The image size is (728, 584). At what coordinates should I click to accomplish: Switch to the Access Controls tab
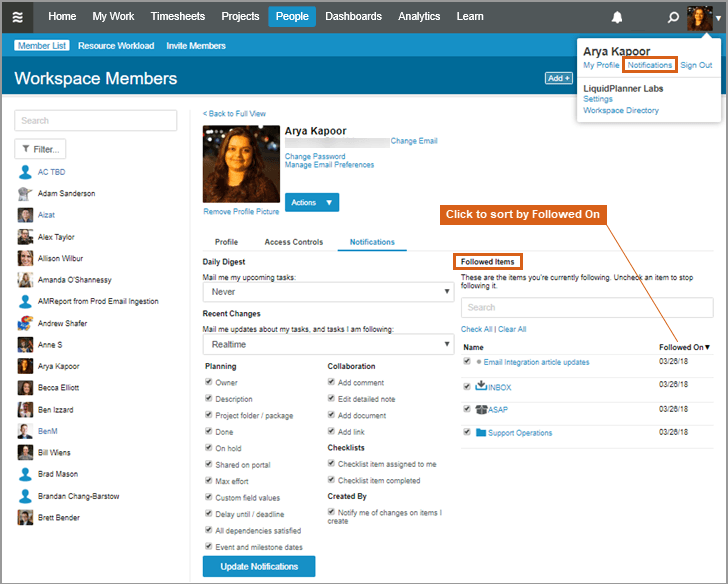click(293, 242)
